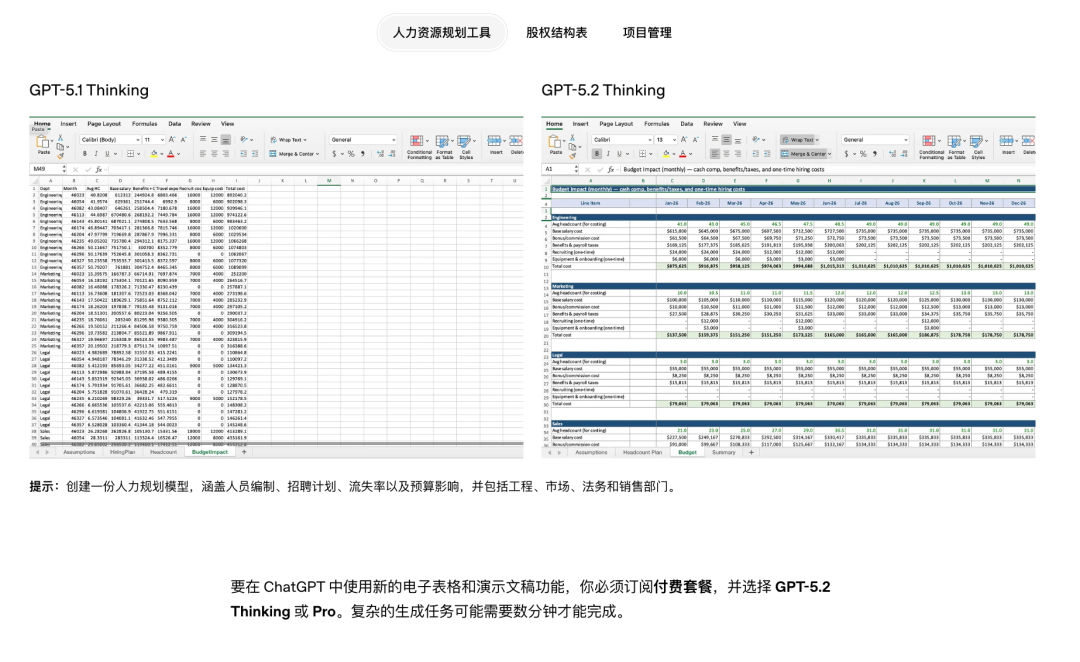Click red Font Color swatch in GPT-5.1 ribbon

[x=171, y=154]
